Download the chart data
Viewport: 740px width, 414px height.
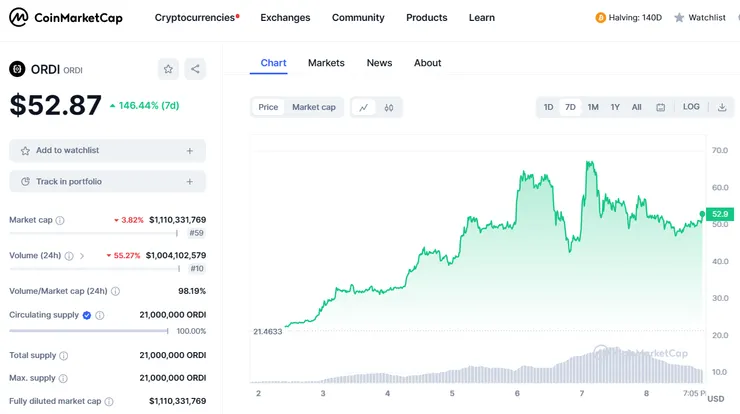722,107
